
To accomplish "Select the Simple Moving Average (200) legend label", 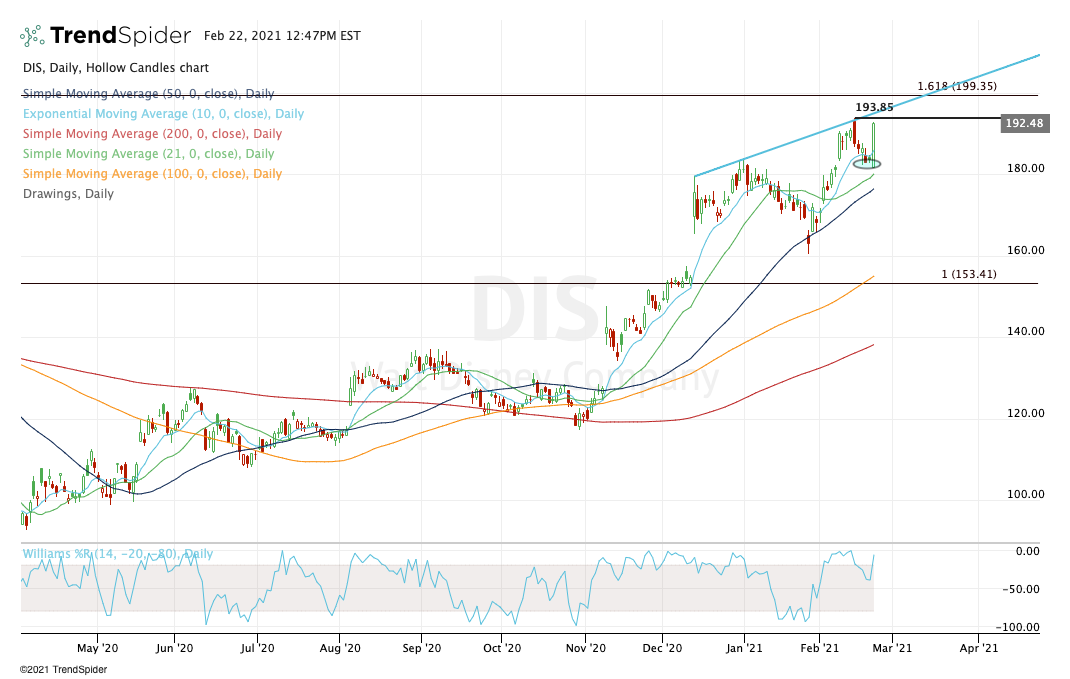I will 152,134.
